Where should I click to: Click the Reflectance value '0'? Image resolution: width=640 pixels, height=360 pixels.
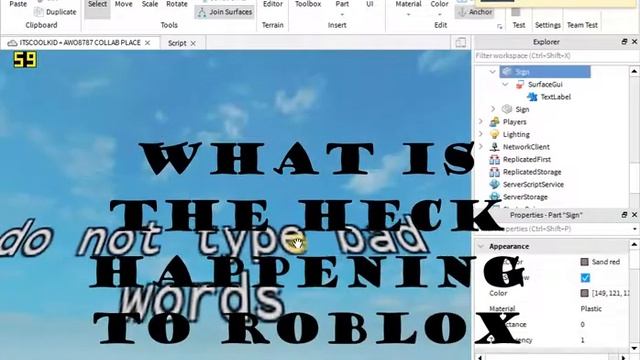click(582, 324)
